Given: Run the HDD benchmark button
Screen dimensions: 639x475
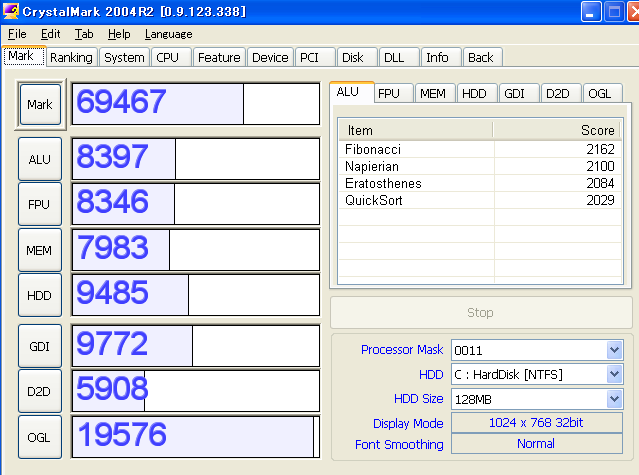Looking at the screenshot, I should (x=40, y=295).
